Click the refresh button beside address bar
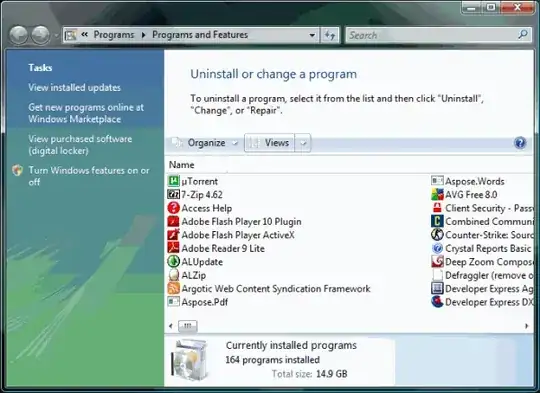The image size is (540, 393). click(330, 35)
